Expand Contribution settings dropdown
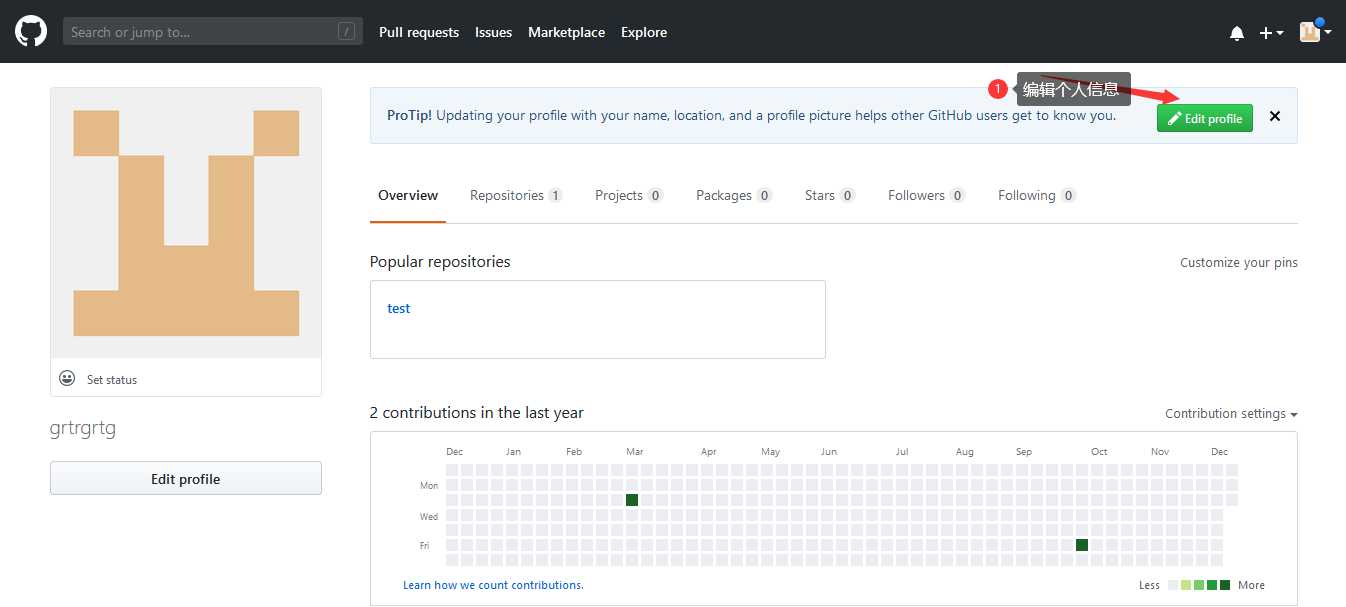Screen dimensions: 1346x607 point(1231,413)
